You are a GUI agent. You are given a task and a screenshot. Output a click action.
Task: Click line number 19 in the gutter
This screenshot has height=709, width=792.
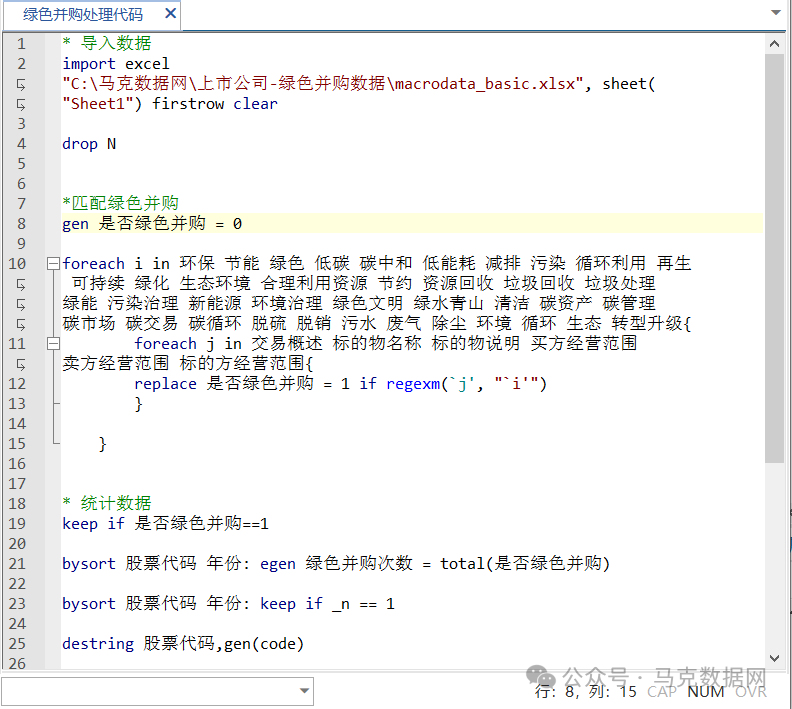(17, 523)
